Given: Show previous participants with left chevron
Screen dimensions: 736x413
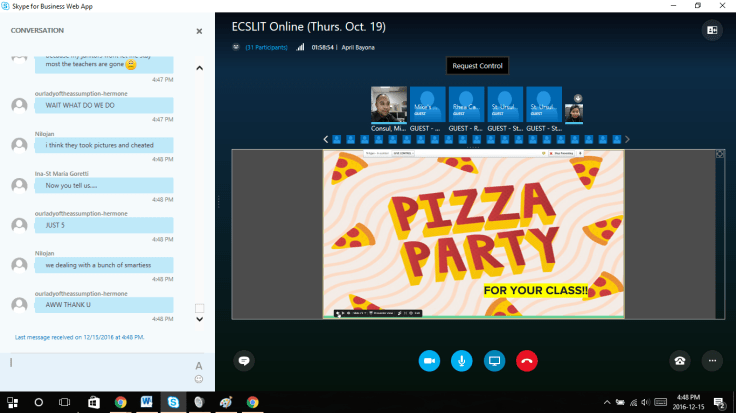Looking at the screenshot, I should coord(325,140).
